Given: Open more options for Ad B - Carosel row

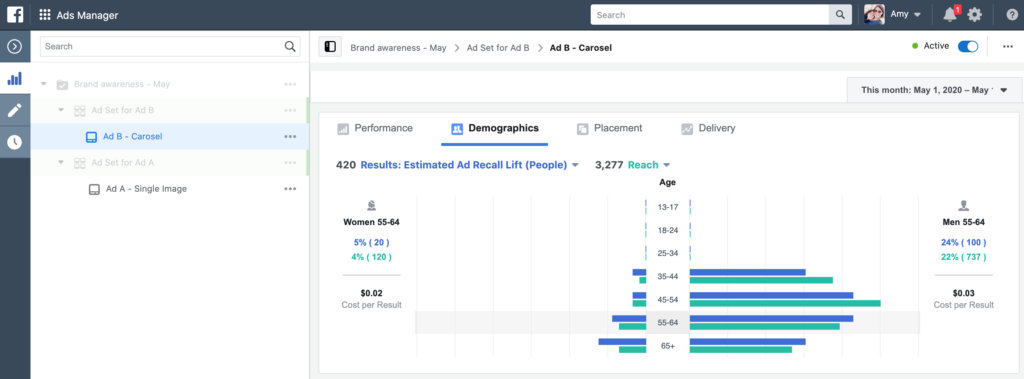Looking at the screenshot, I should coord(290,137).
